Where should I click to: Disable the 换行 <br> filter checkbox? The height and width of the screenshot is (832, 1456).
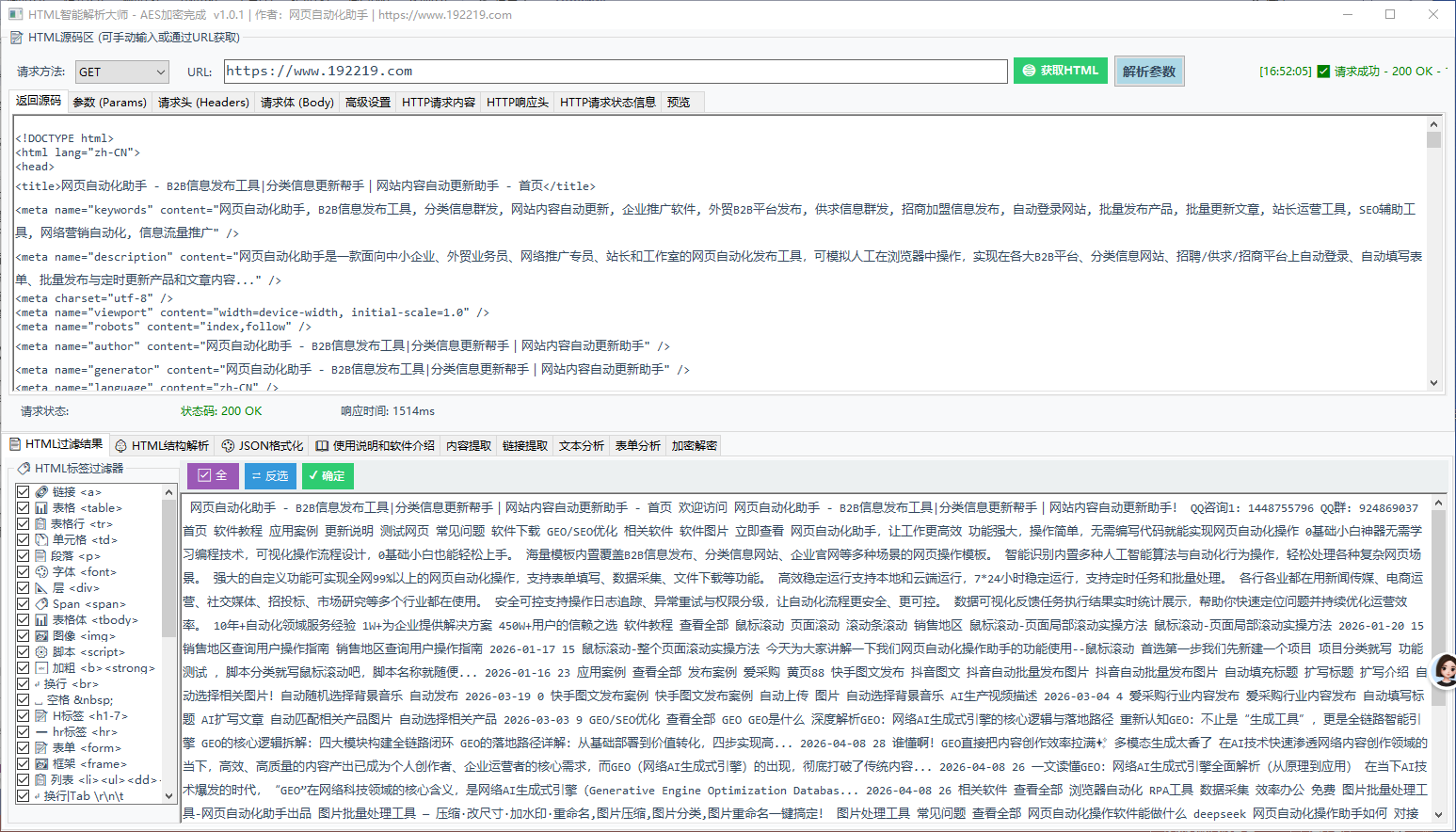click(x=23, y=683)
